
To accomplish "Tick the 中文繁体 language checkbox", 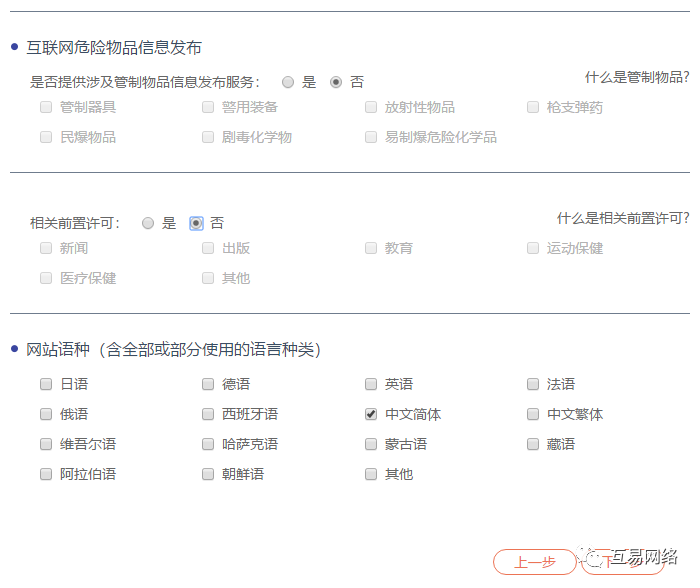I will pos(533,414).
